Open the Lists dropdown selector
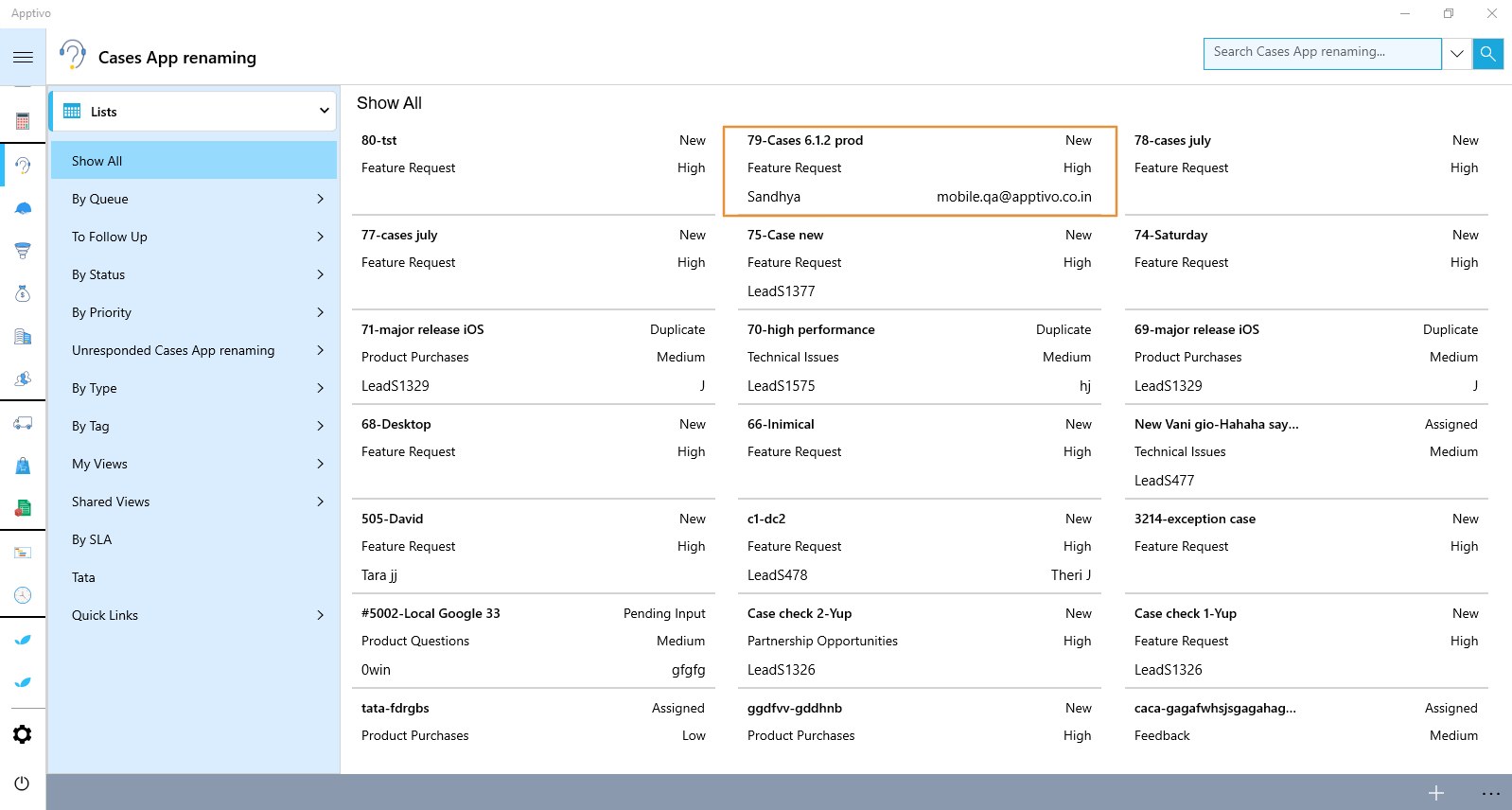Viewport: 1512px width, 810px height. (x=194, y=112)
